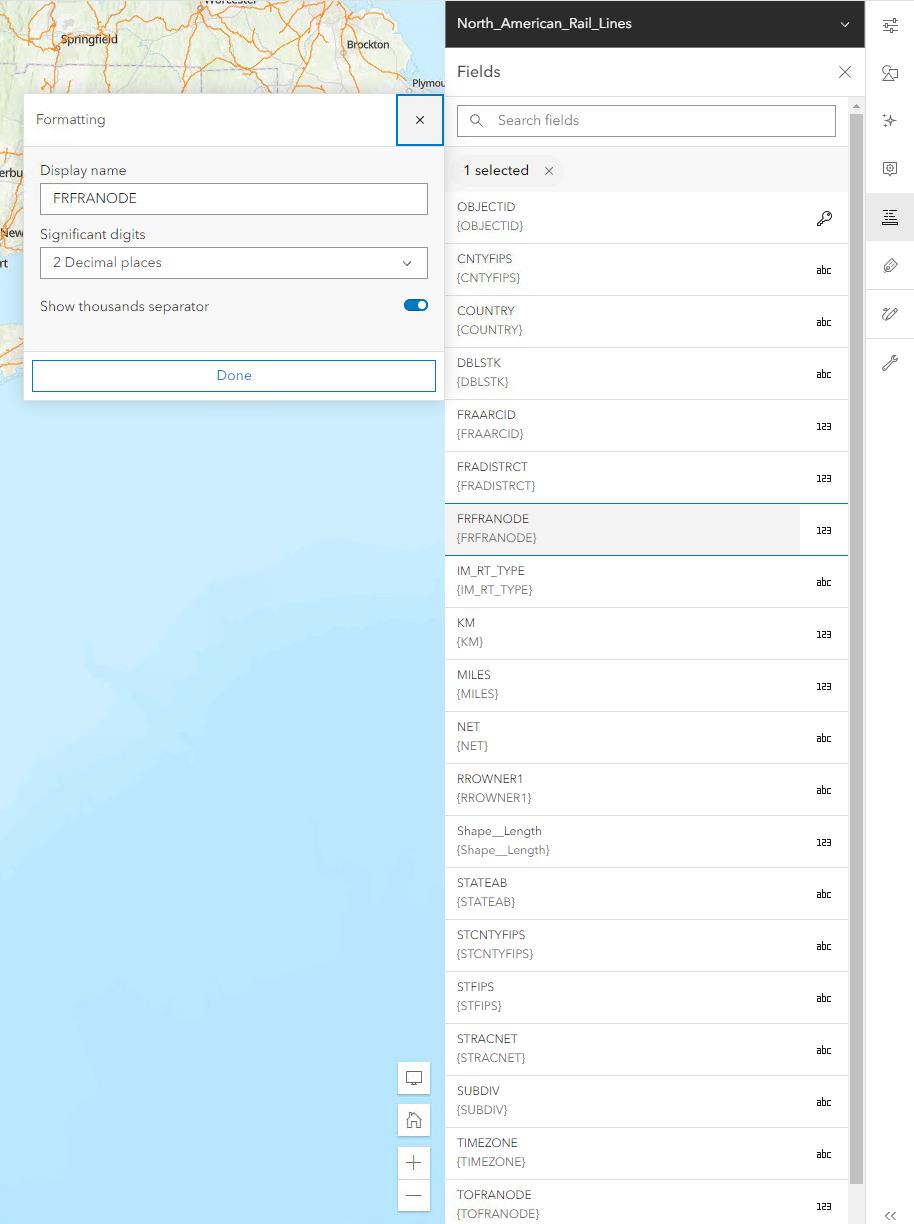
Task: Click the Search fields input box
Action: tap(646, 120)
